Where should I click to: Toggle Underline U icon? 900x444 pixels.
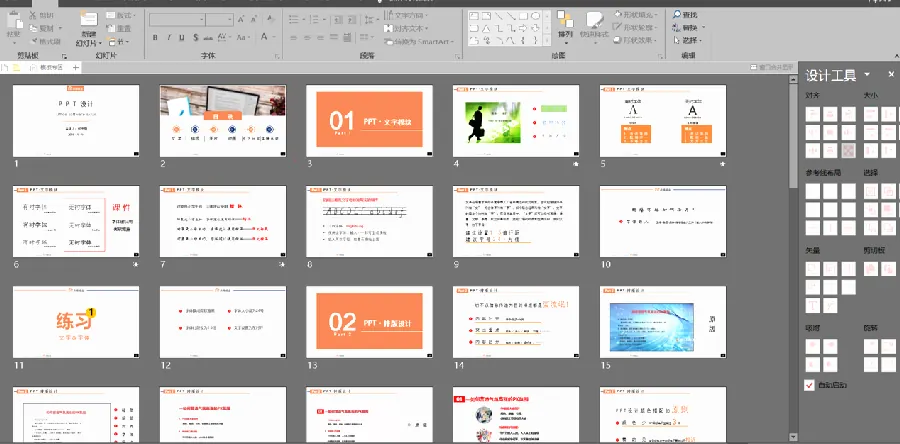(182, 37)
